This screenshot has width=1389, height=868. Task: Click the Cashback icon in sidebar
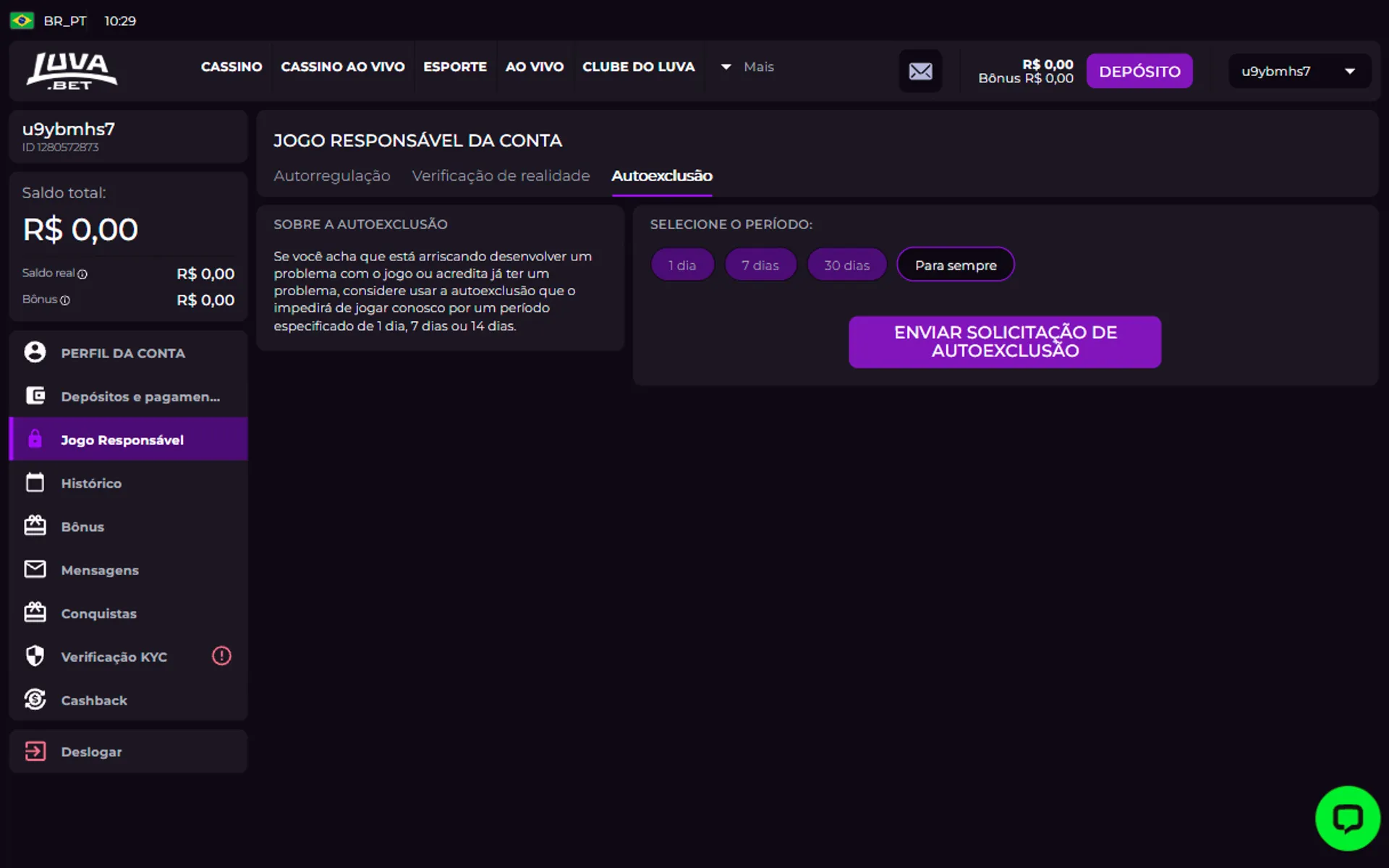[x=35, y=699]
